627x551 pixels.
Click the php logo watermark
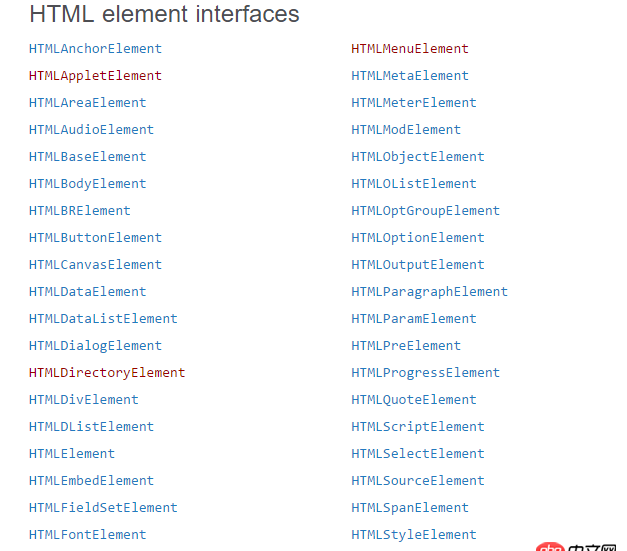click(546, 546)
